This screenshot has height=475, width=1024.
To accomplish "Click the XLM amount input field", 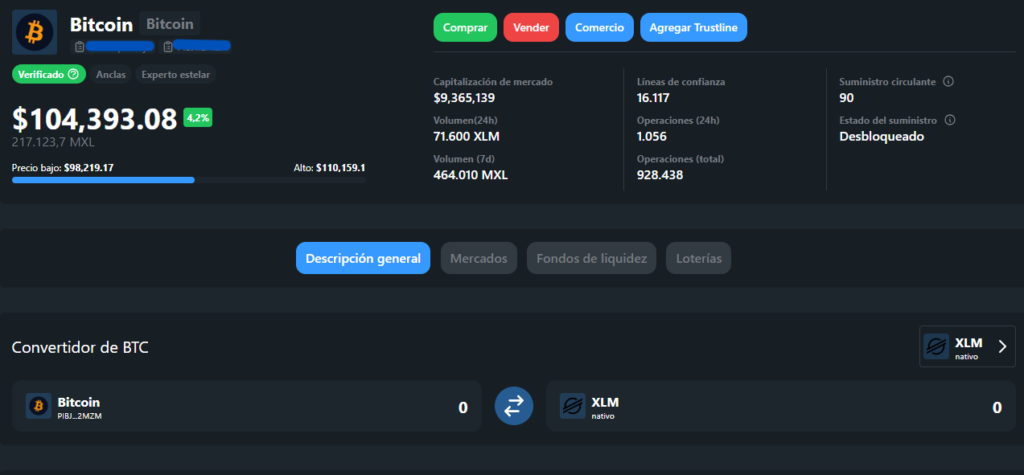I will coord(780,406).
